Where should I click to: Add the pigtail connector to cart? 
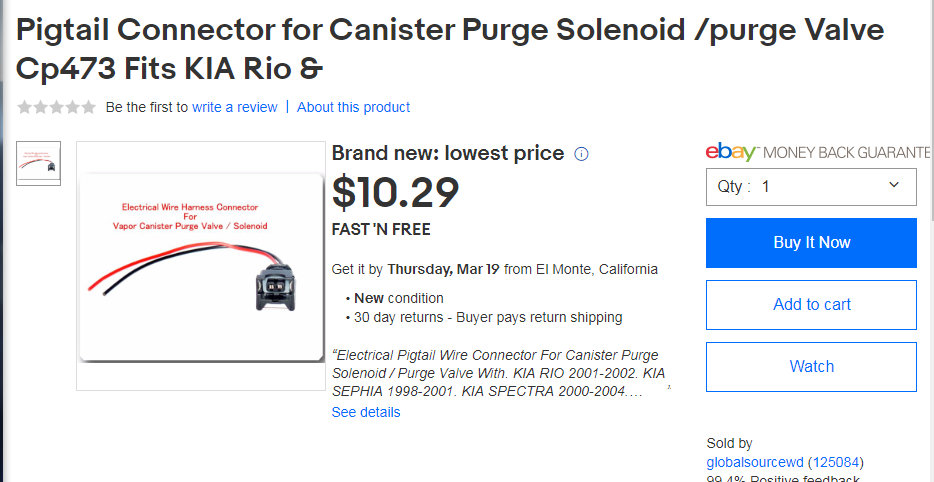[811, 304]
